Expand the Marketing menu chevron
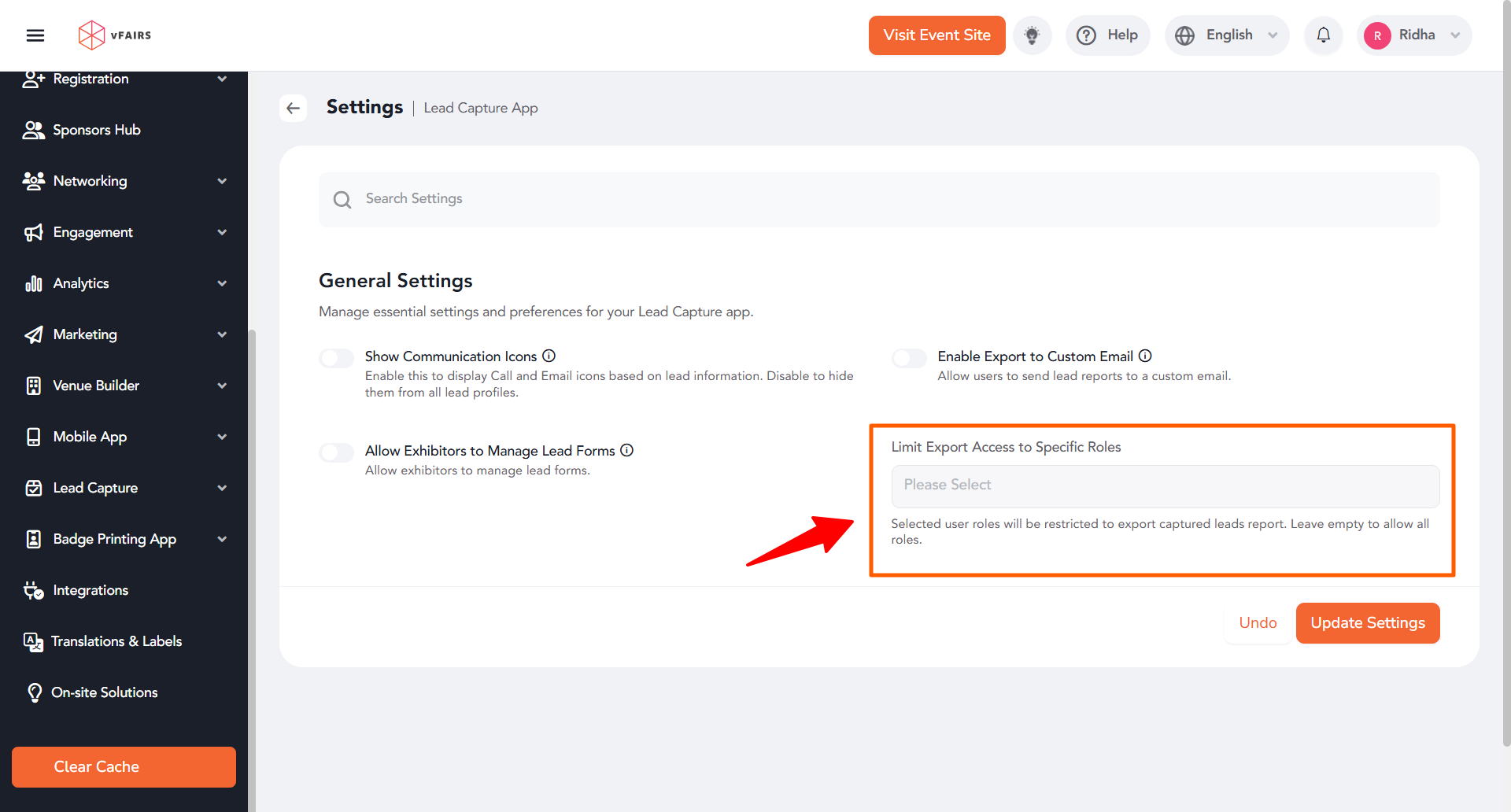 pyautogui.click(x=222, y=334)
